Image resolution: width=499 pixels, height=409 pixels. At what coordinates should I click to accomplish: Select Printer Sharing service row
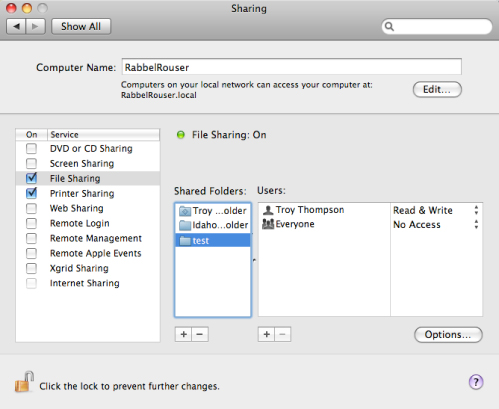tap(88, 193)
